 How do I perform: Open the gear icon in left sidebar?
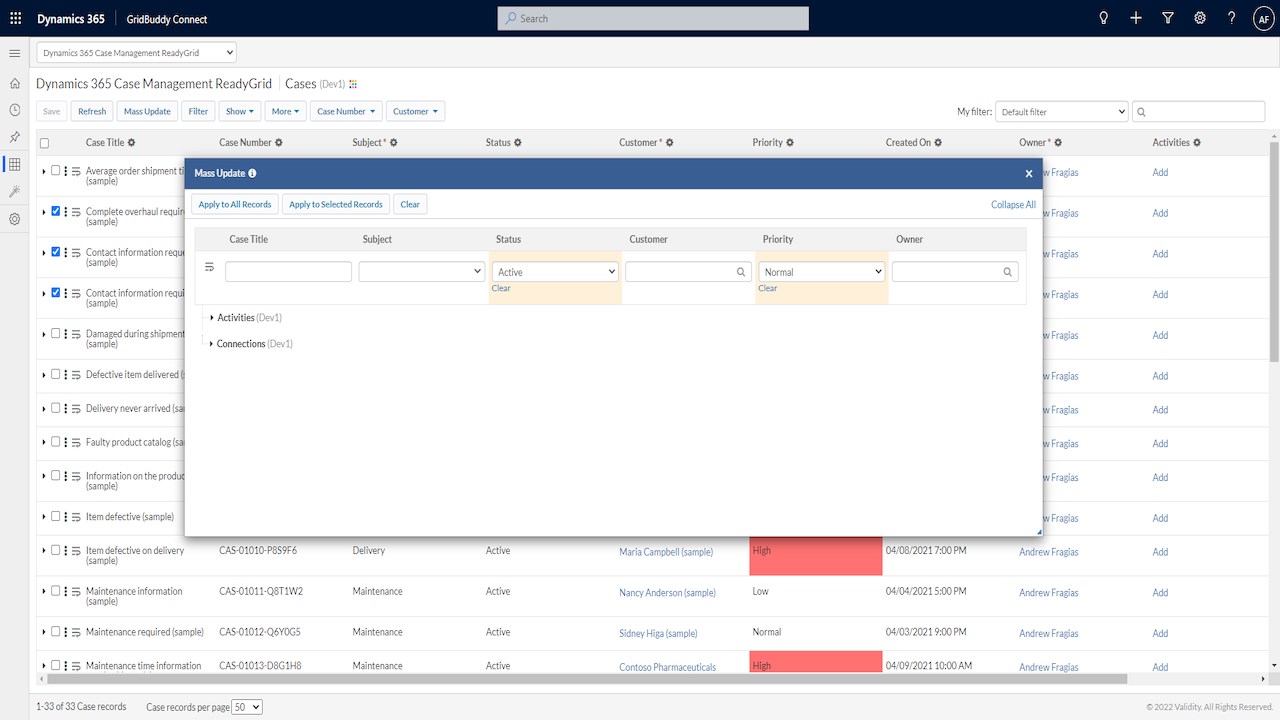coord(15,219)
